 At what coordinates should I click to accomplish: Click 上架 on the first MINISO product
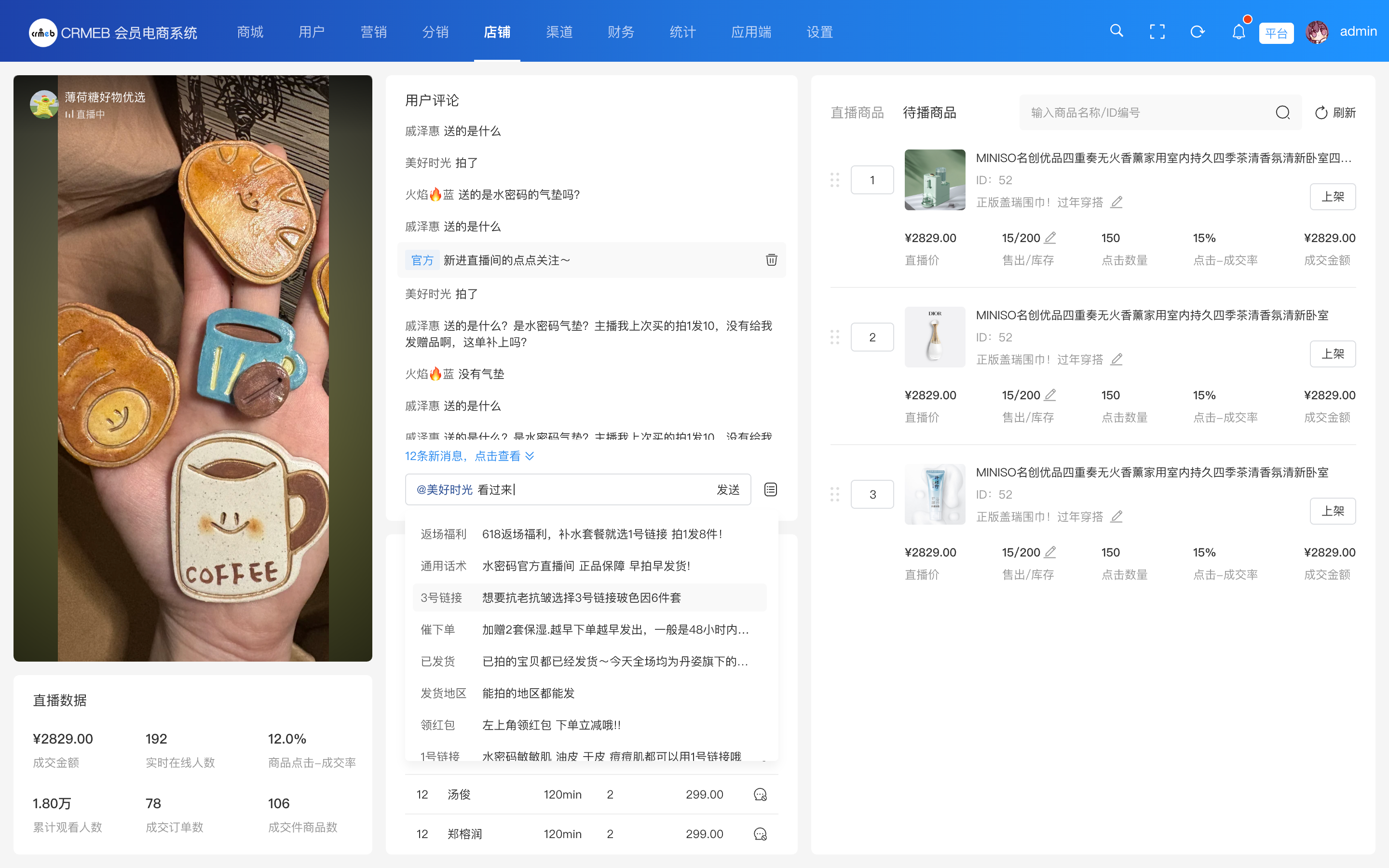click(1334, 196)
